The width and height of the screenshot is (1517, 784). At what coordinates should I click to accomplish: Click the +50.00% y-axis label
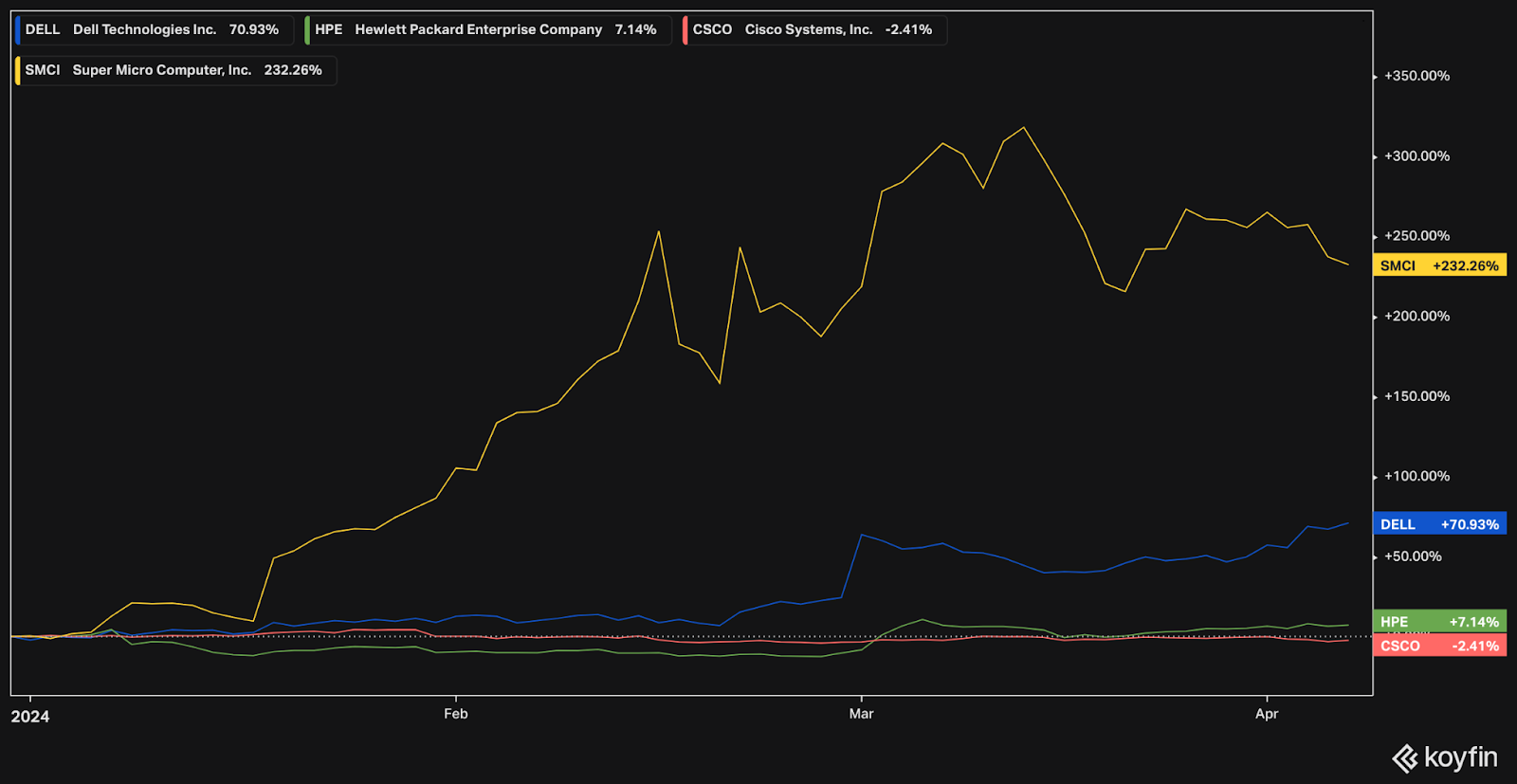(x=1413, y=556)
